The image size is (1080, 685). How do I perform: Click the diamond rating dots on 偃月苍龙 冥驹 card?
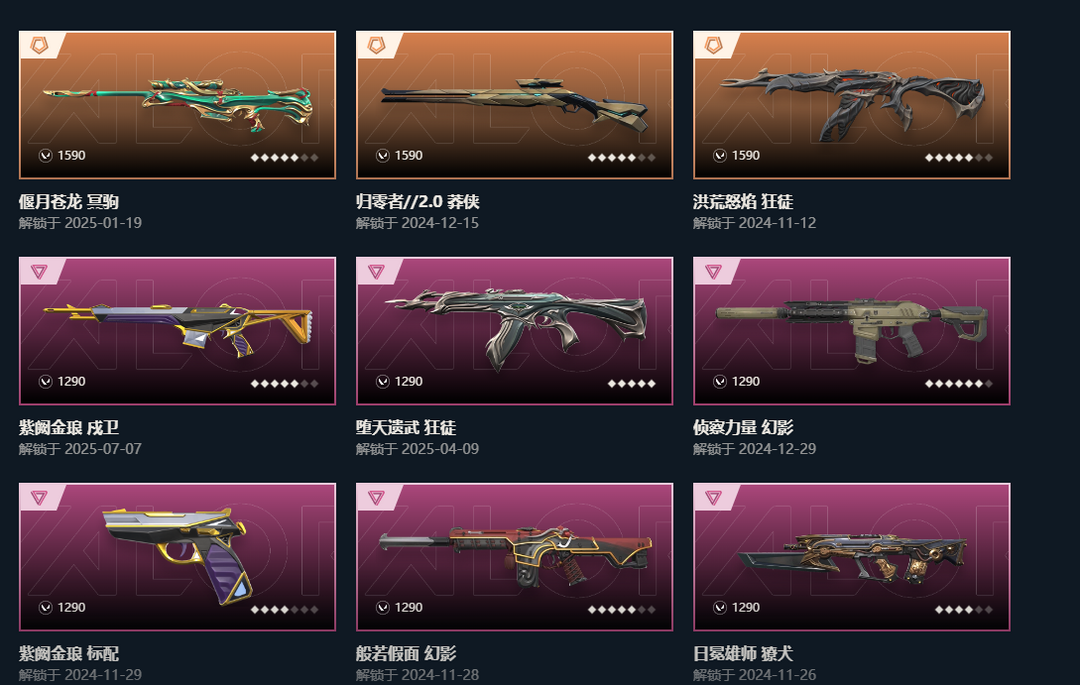284,158
